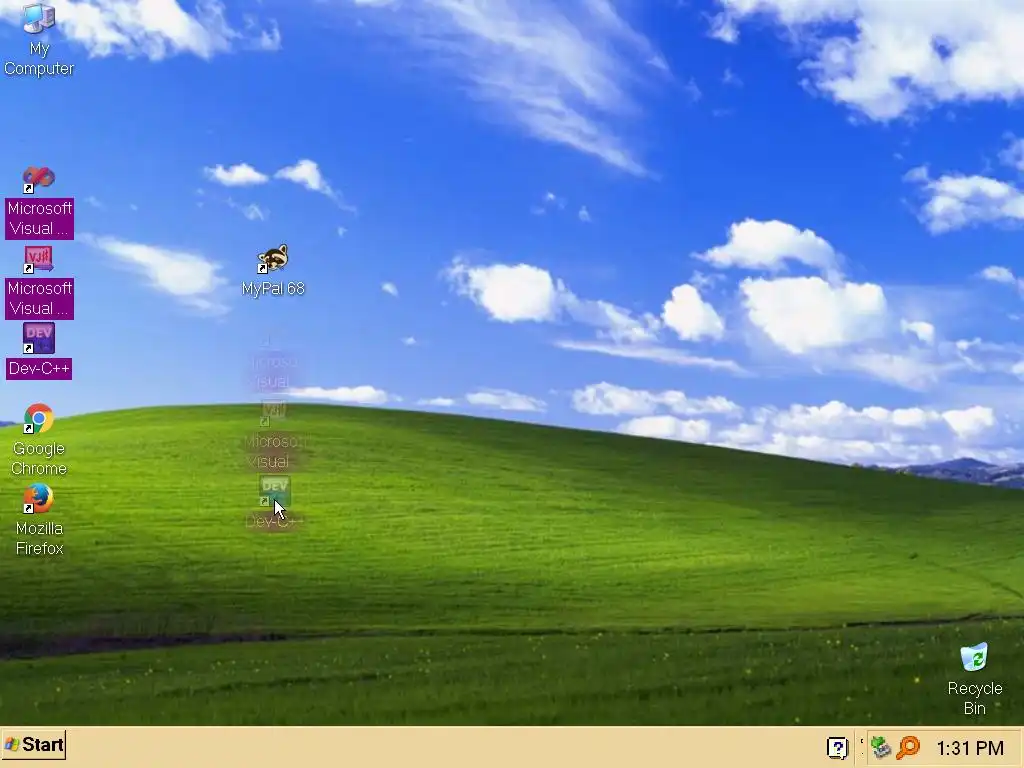1024x768 pixels.
Task: Select the My Computer desktop icon
Action: pyautogui.click(x=39, y=40)
